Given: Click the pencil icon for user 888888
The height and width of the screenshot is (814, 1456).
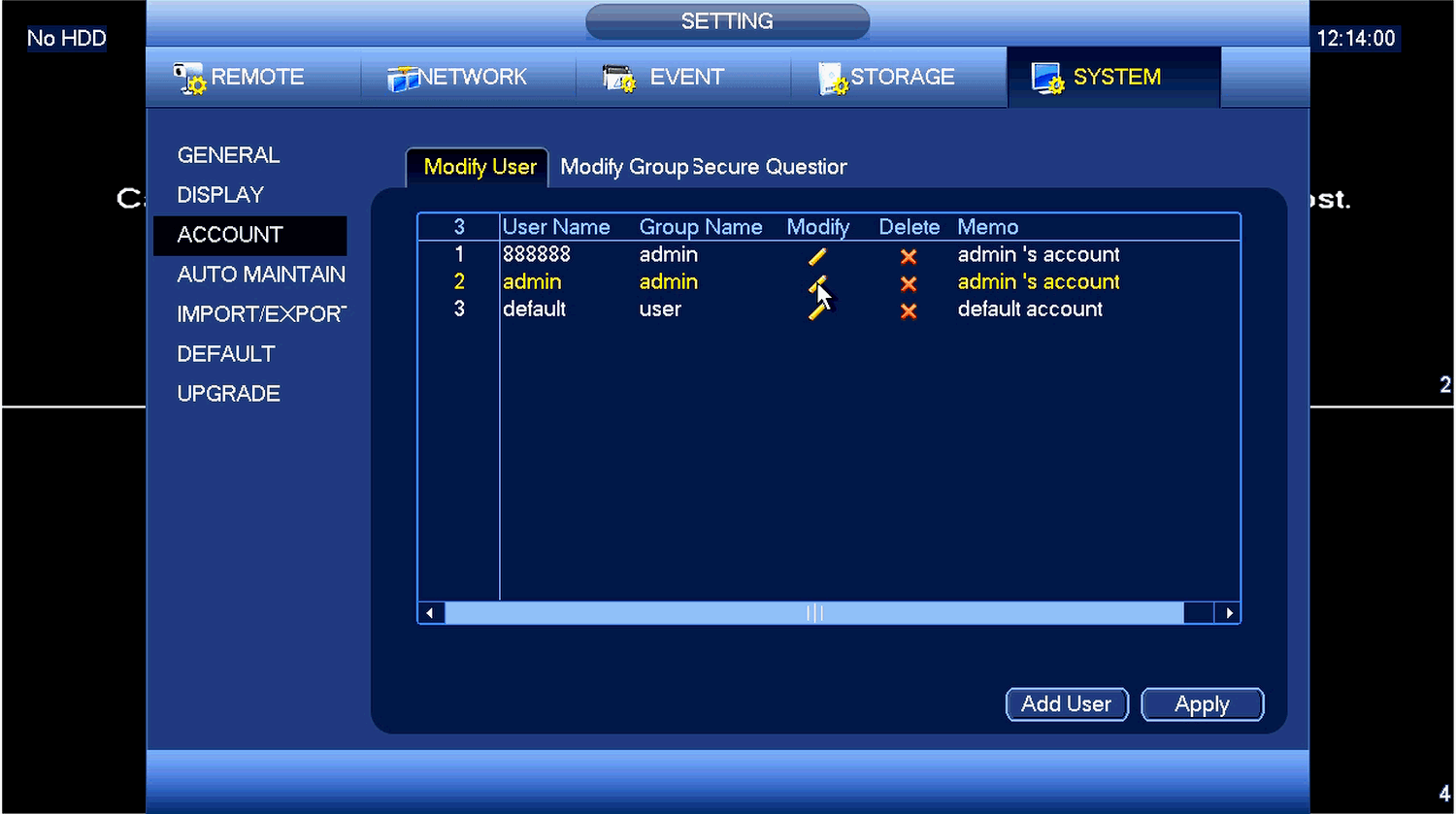Looking at the screenshot, I should (817, 256).
